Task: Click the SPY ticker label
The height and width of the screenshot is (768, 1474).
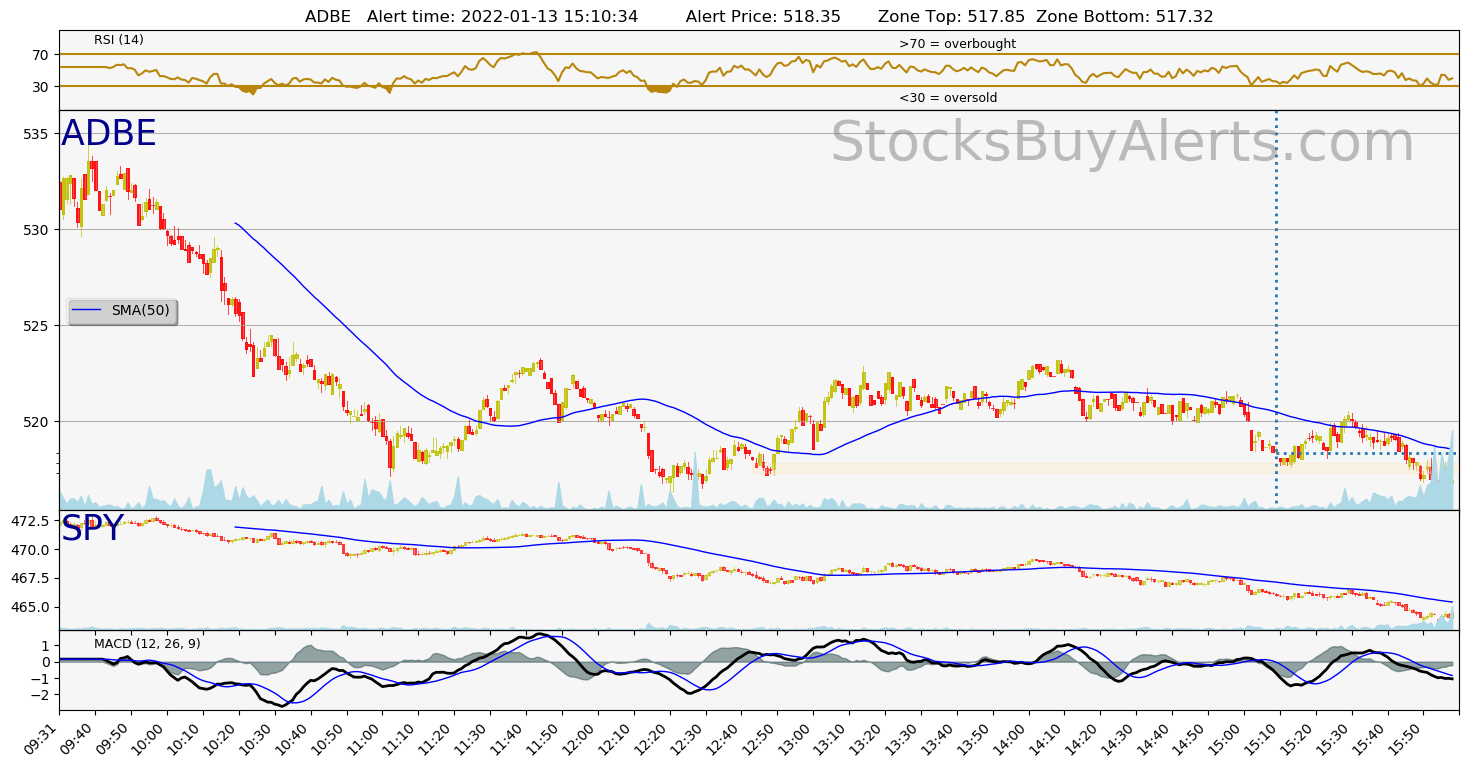Action: (x=92, y=528)
